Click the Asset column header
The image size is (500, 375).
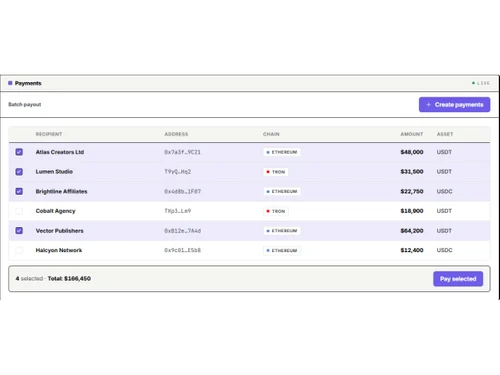[x=445, y=134]
